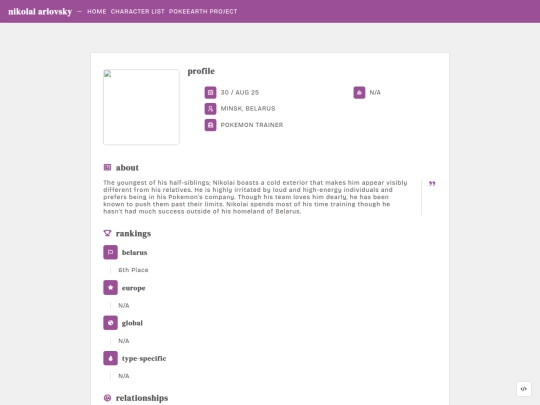The image size is (540, 405).
Task: Click the N/A value under global
Action: point(124,341)
